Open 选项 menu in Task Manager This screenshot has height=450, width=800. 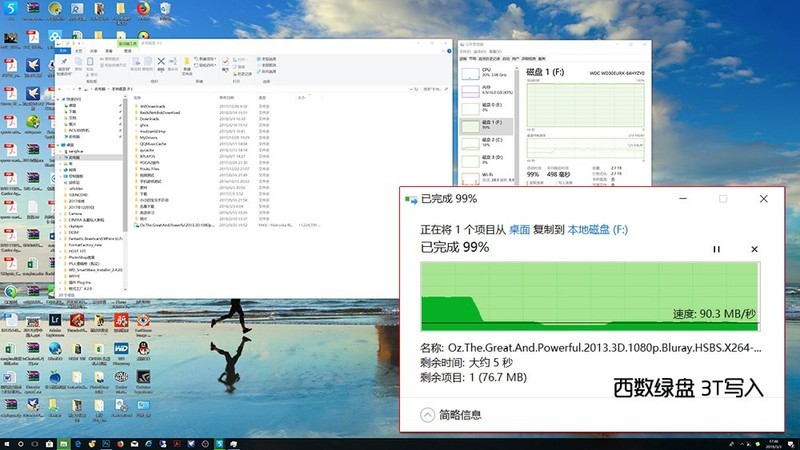(480, 52)
